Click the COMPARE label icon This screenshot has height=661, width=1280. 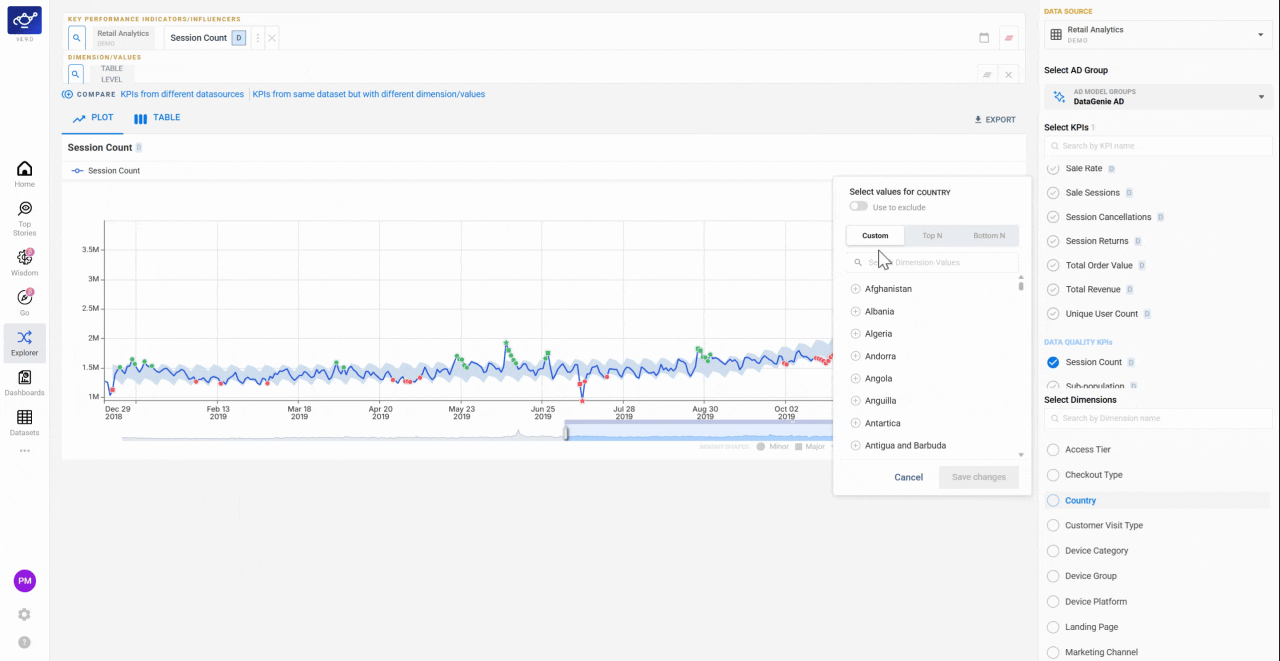68,94
